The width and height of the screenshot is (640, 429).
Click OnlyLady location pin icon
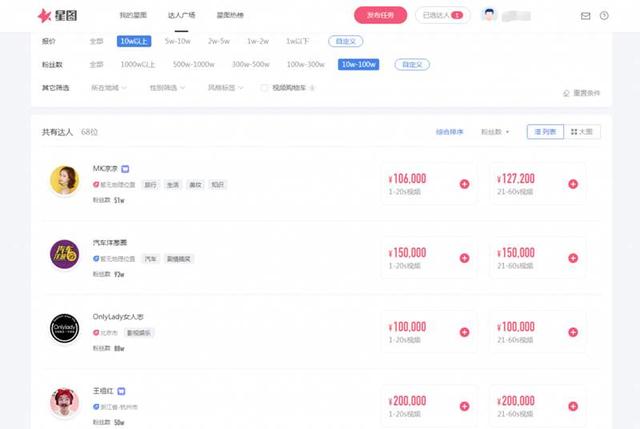[x=96, y=333]
